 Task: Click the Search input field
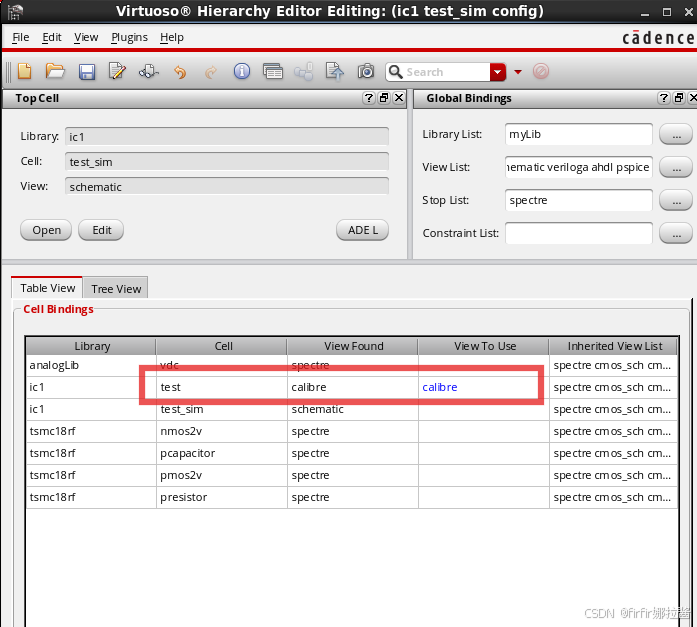click(x=446, y=72)
